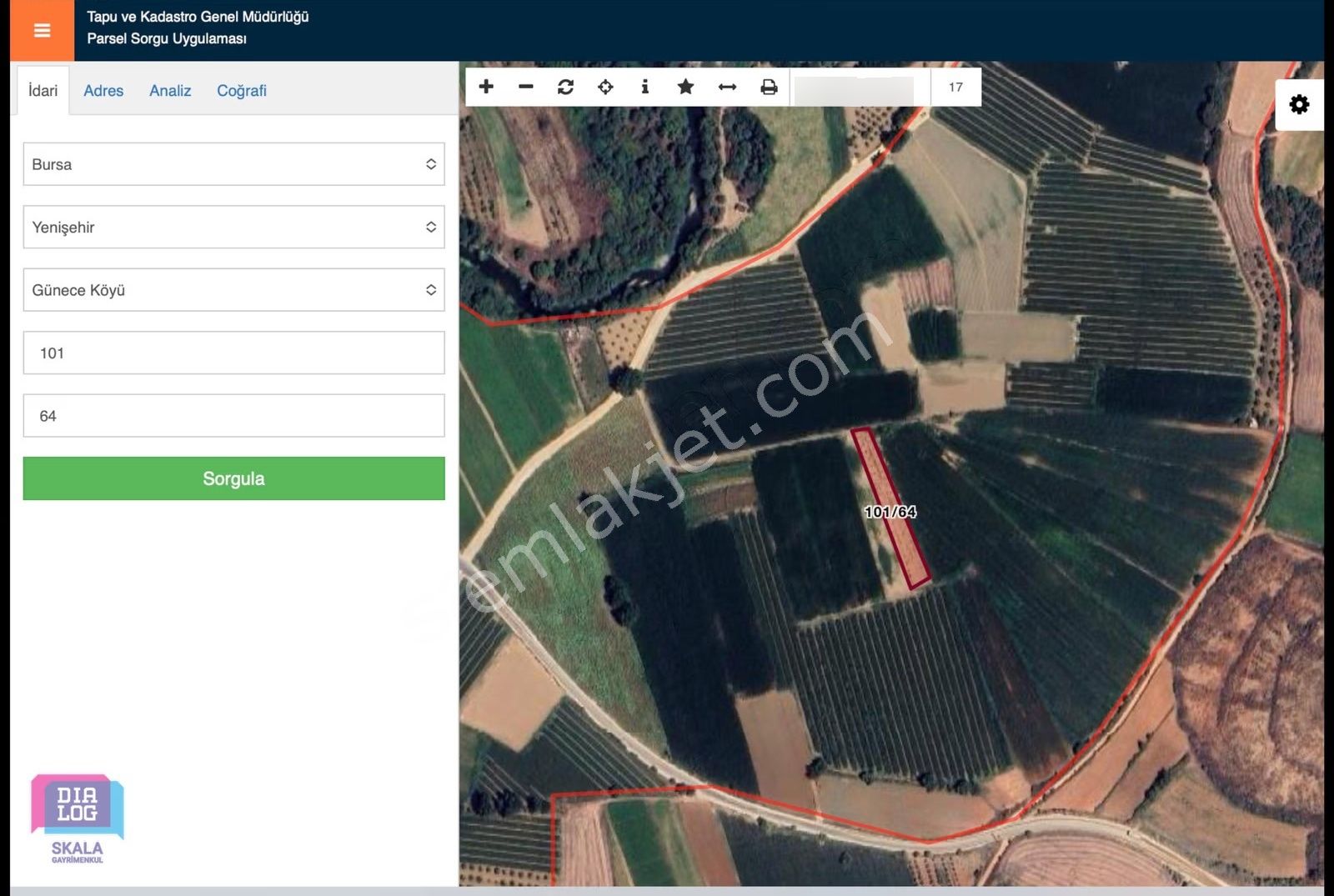Switch to the Analiz tab
This screenshot has width=1334, height=896.
[x=170, y=91]
